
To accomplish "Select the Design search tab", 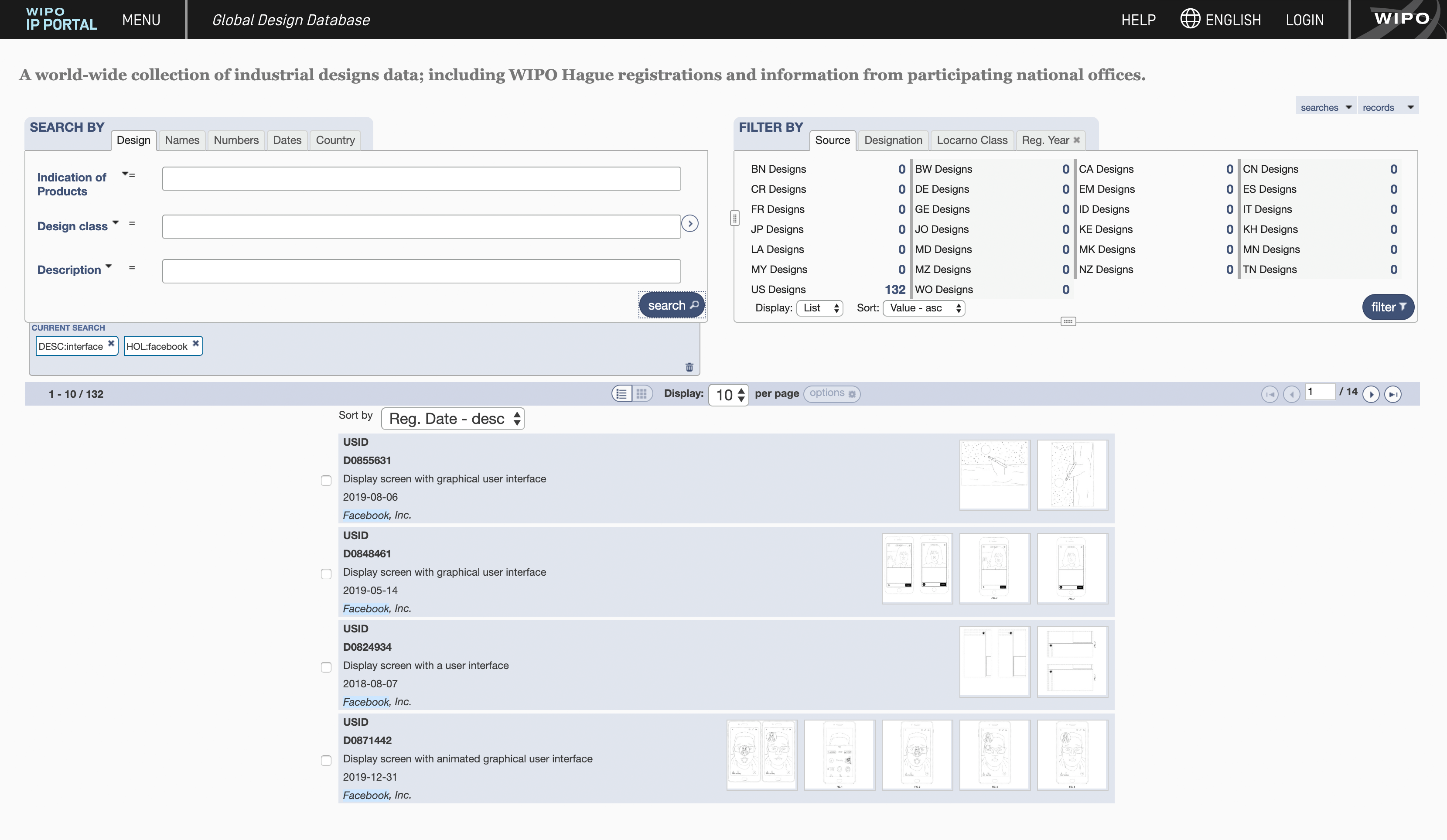I will (x=133, y=140).
